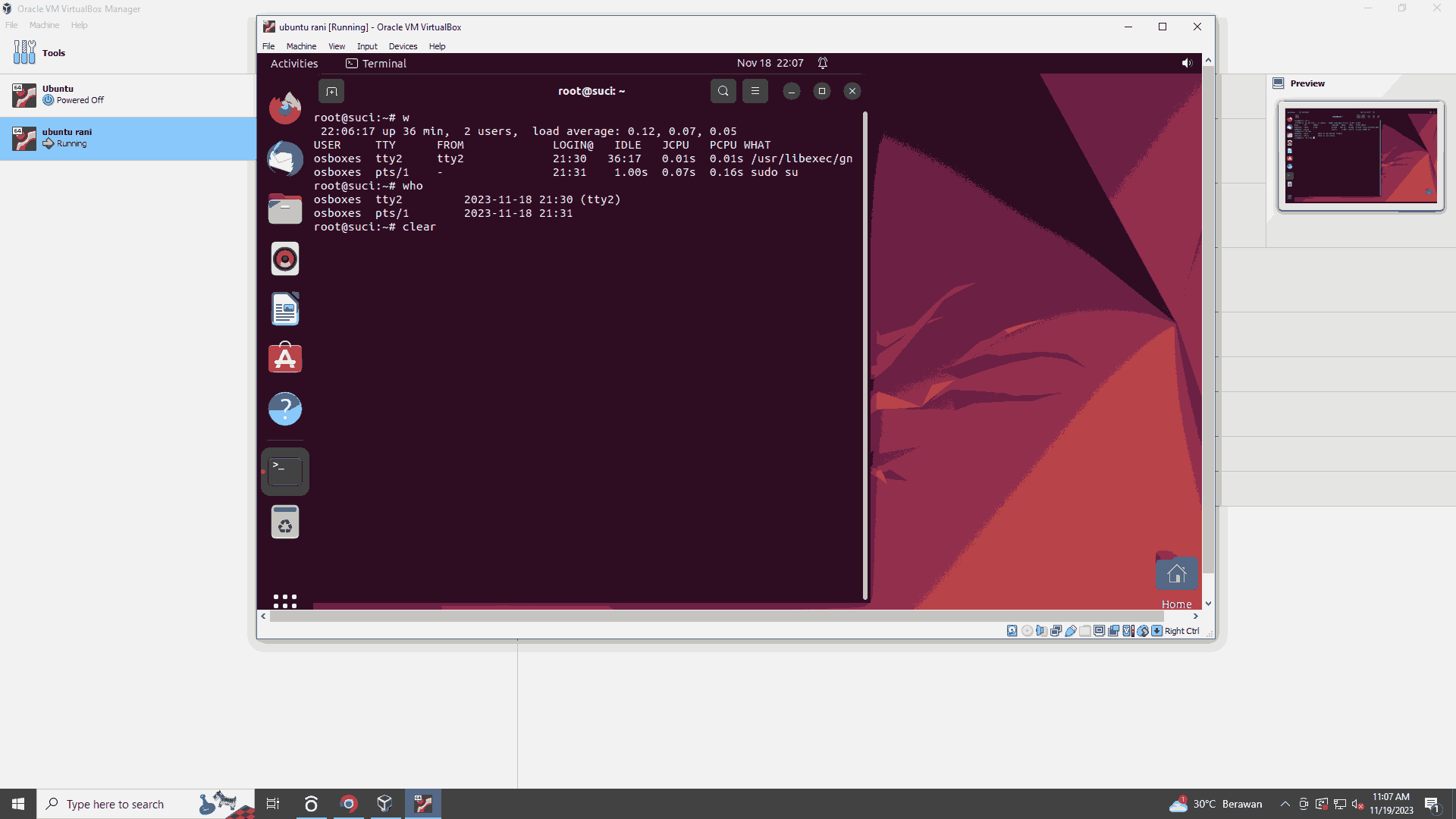Click the recording status icon in VM status bar
Viewport: 1456px width, 819px height.
(1113, 631)
